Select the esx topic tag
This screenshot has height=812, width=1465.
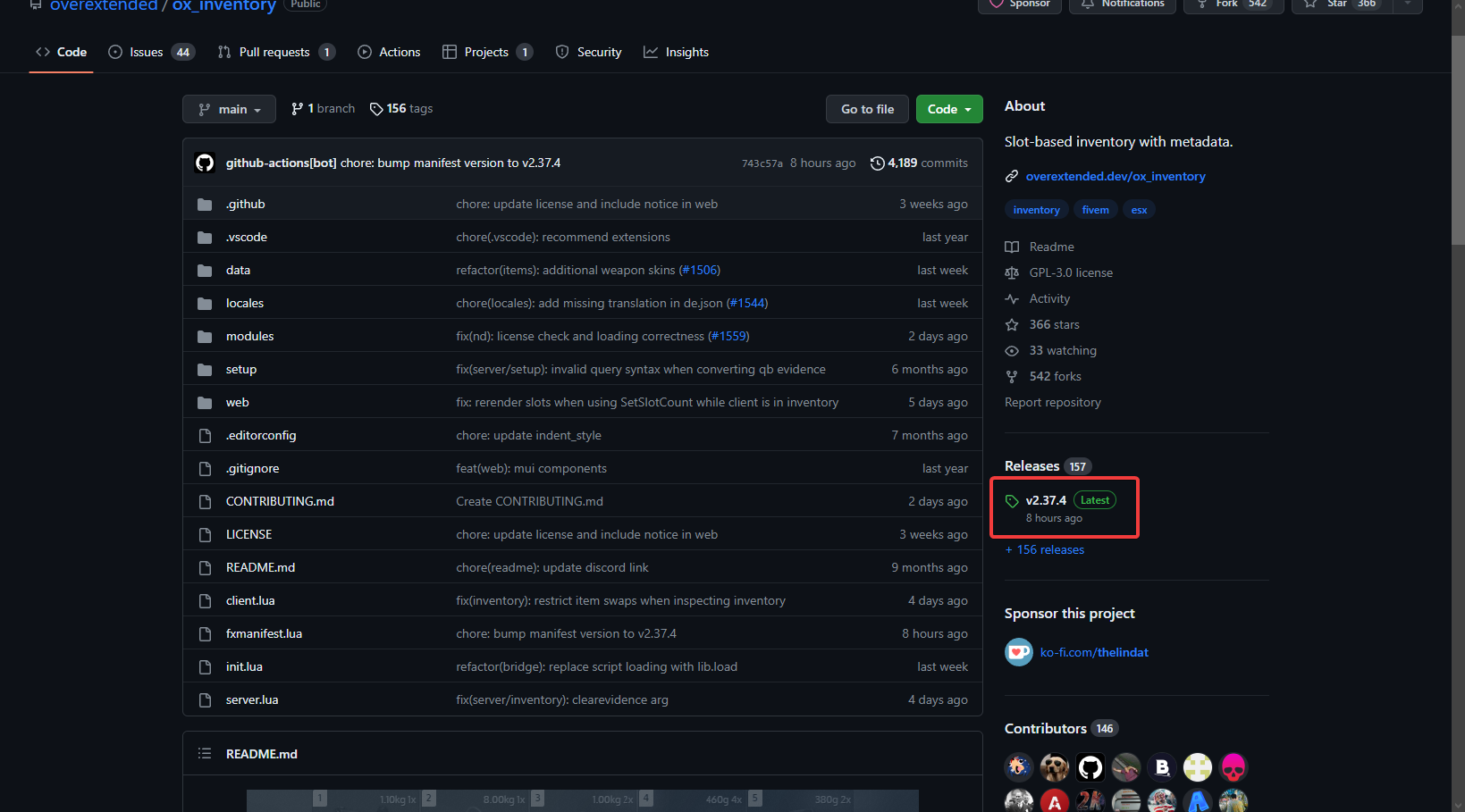(x=1139, y=210)
